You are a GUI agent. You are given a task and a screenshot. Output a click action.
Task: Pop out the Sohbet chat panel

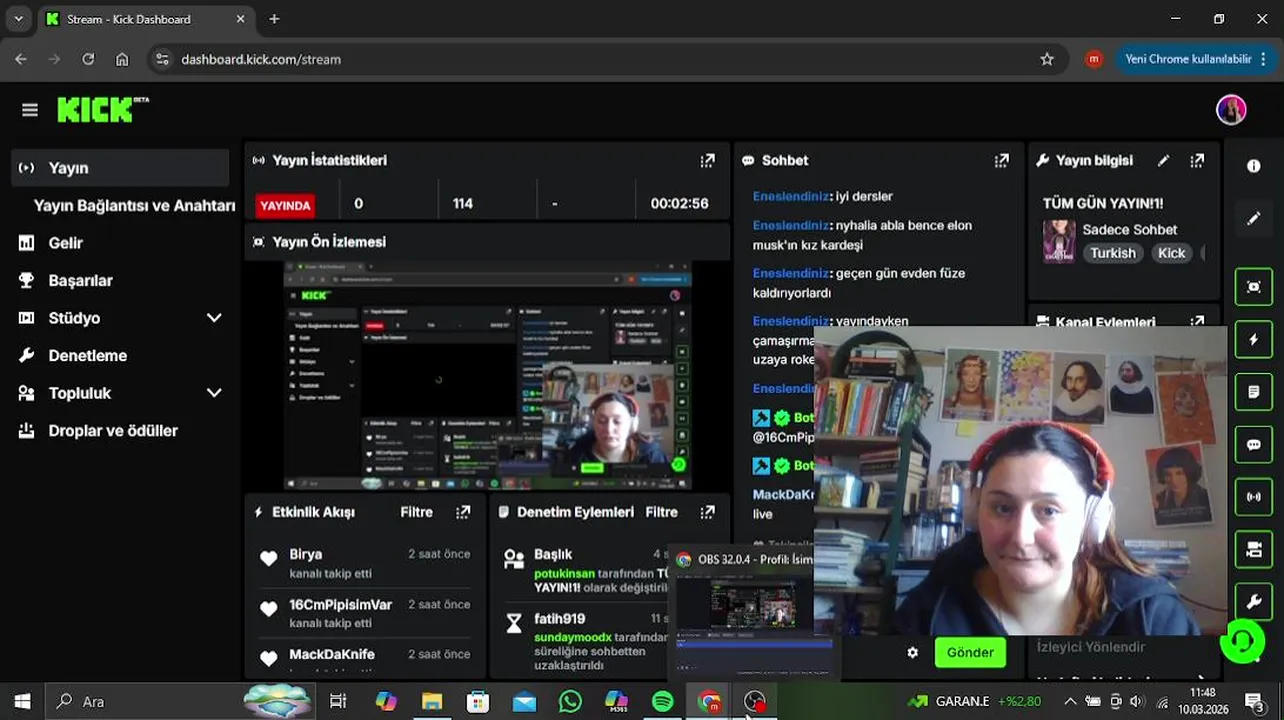click(1001, 160)
